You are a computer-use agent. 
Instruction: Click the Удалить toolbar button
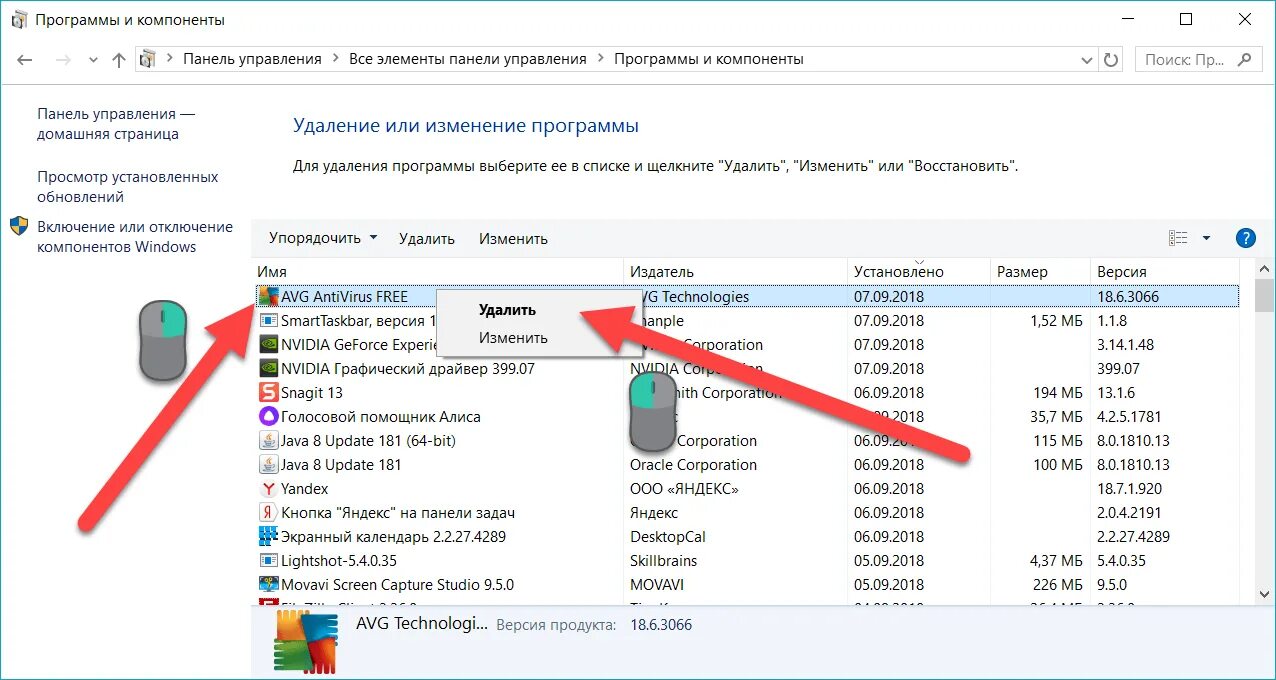(x=427, y=238)
